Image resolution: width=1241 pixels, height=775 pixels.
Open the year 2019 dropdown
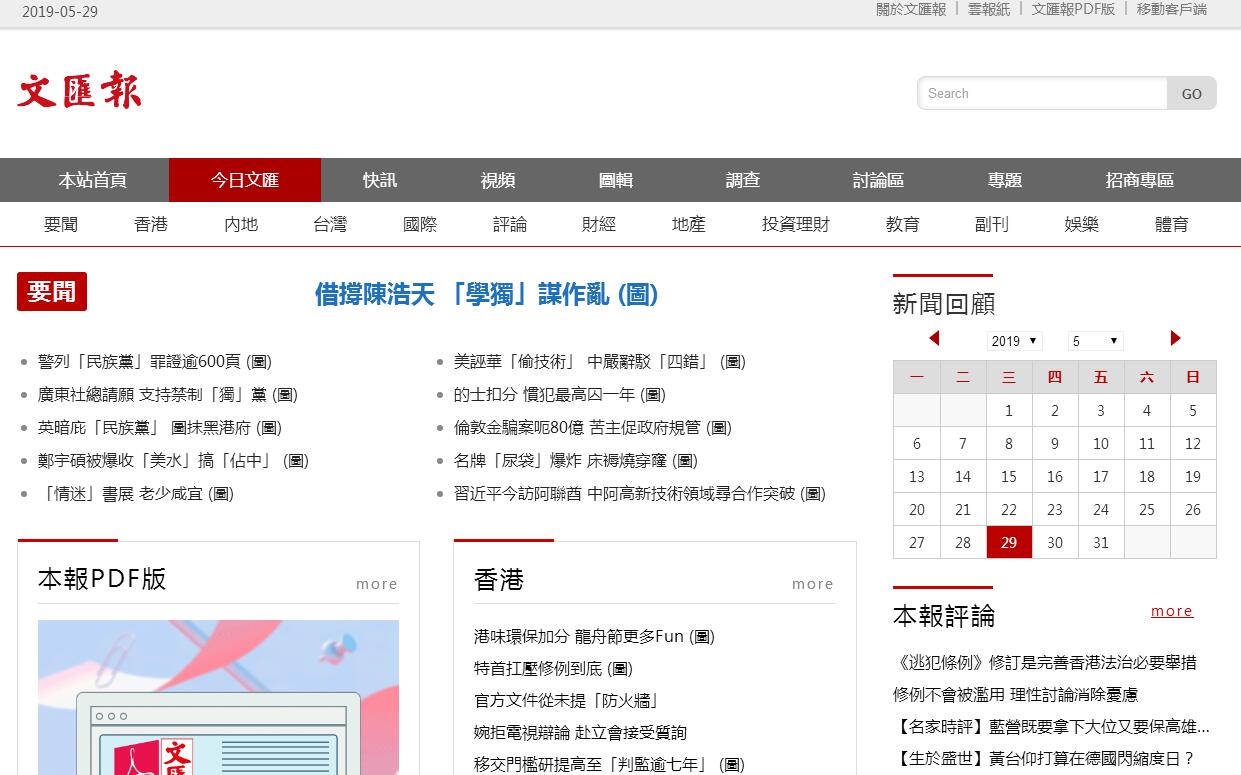pyautogui.click(x=1014, y=341)
